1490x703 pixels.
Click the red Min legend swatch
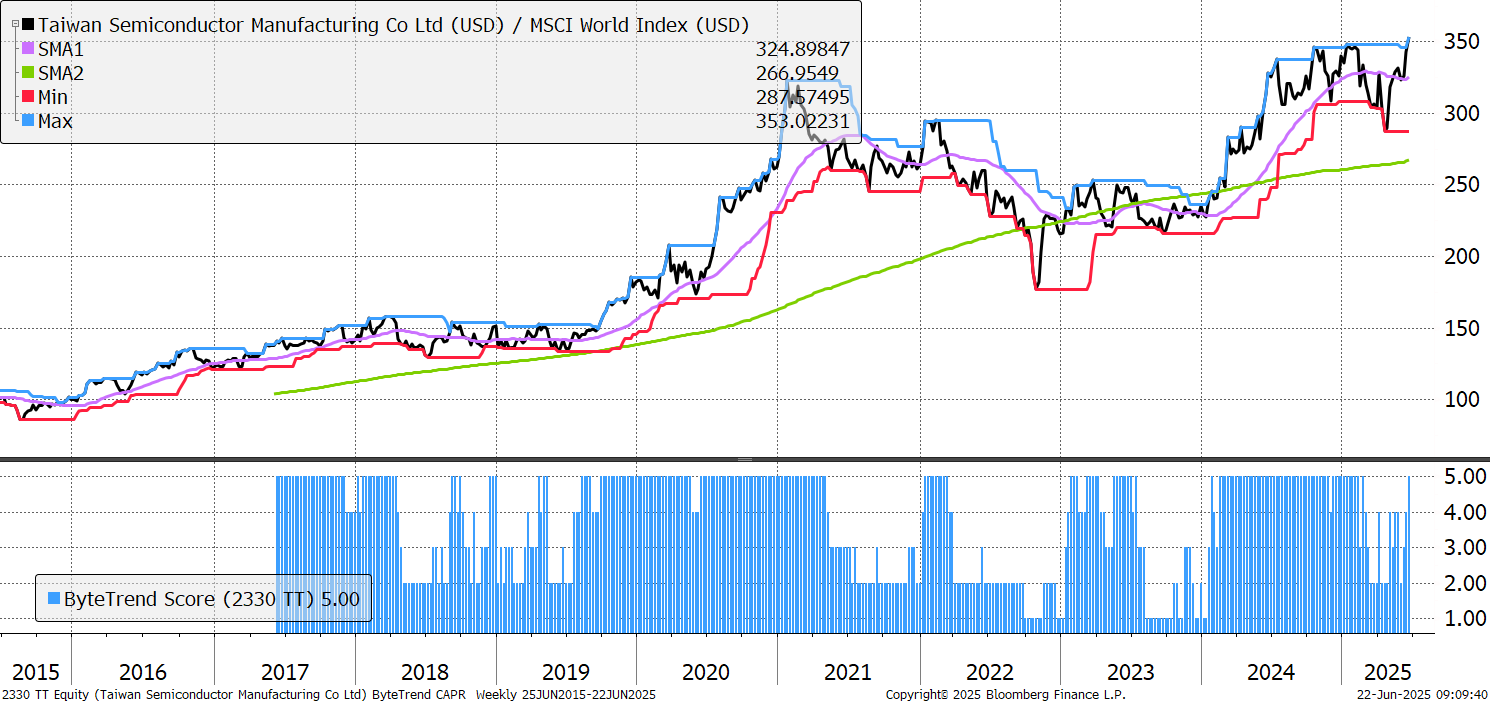pyautogui.click(x=29, y=97)
